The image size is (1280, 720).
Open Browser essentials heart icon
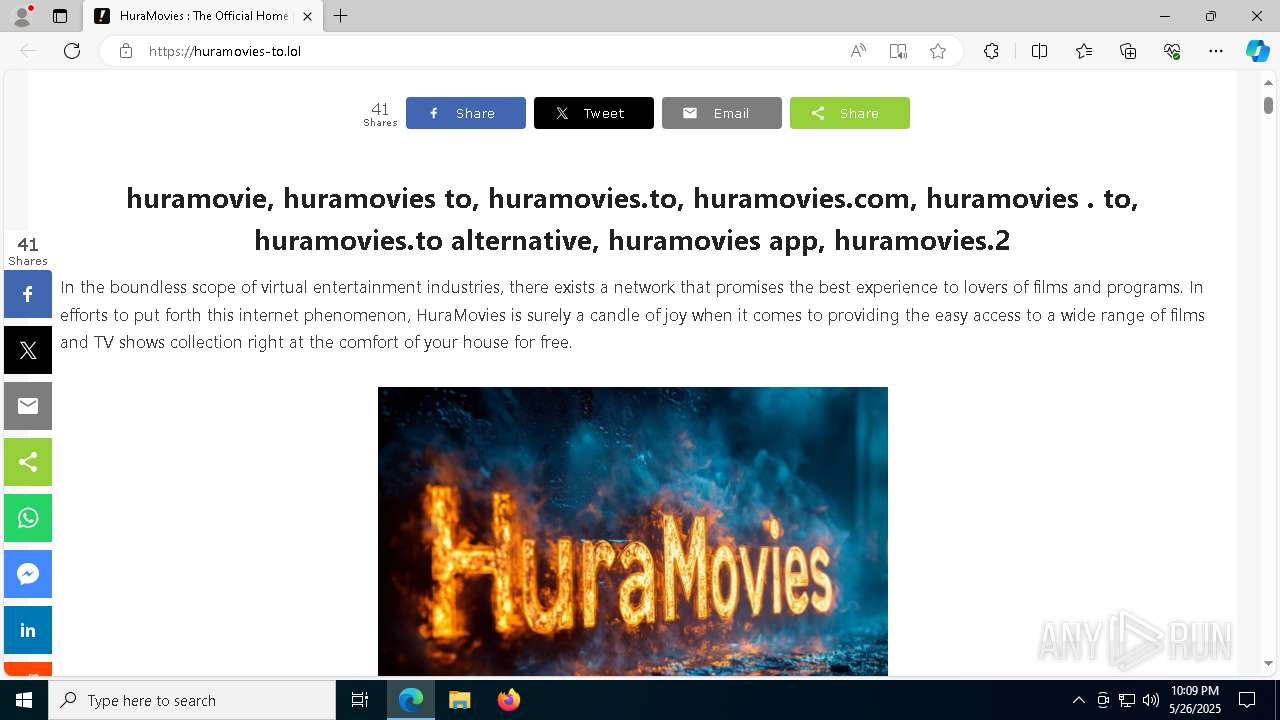(x=1172, y=51)
